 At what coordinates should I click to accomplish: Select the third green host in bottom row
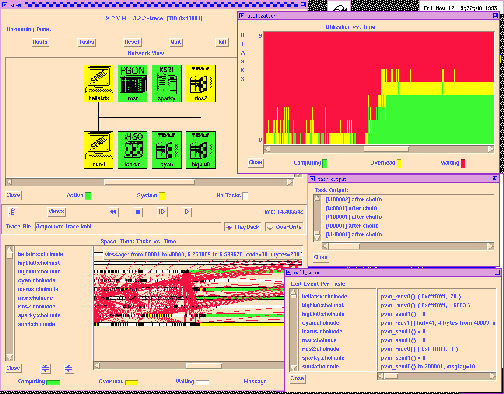click(x=167, y=150)
